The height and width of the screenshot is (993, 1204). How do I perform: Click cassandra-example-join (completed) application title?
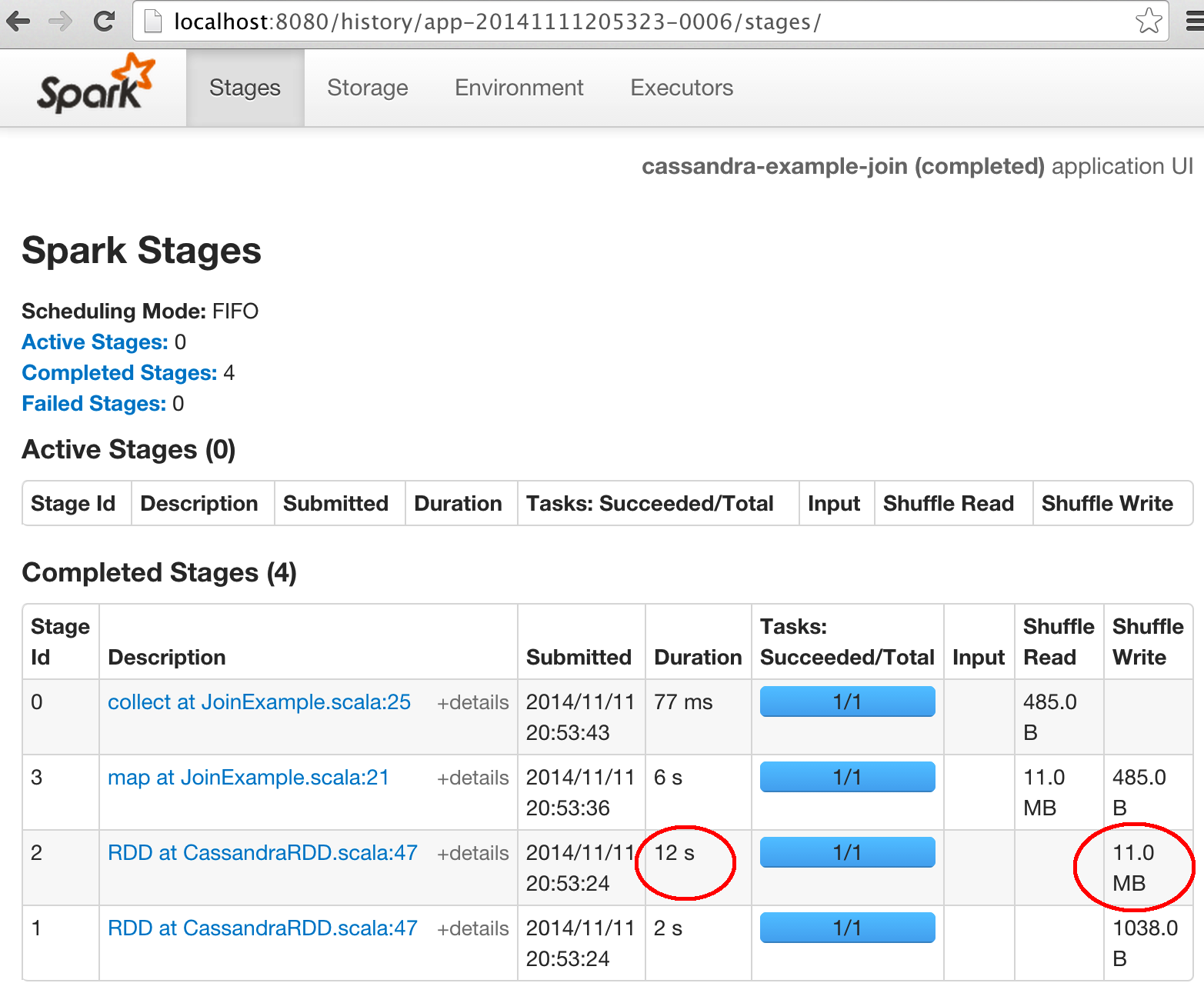(x=843, y=166)
